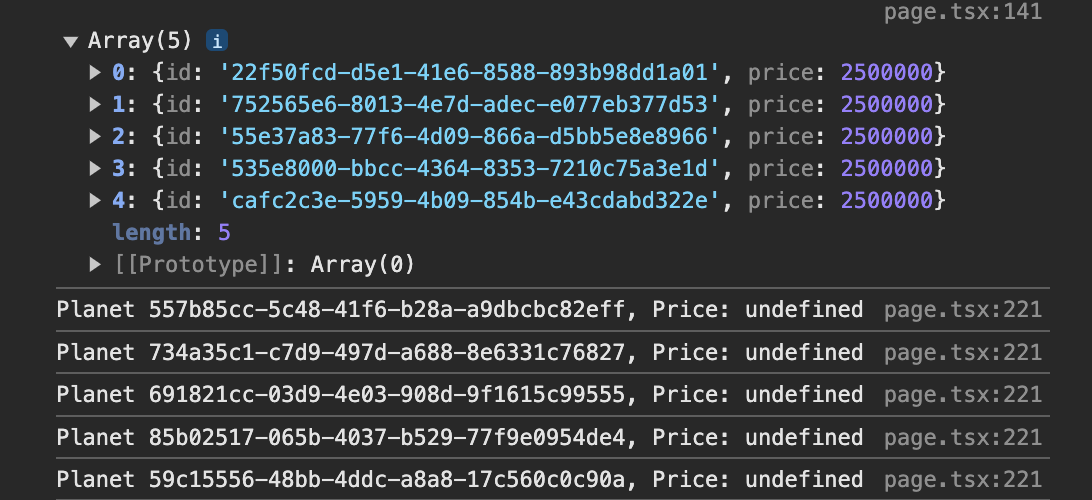Click the blue info icon beside Array(5)
Image resolution: width=1092 pixels, height=500 pixels.
217,41
